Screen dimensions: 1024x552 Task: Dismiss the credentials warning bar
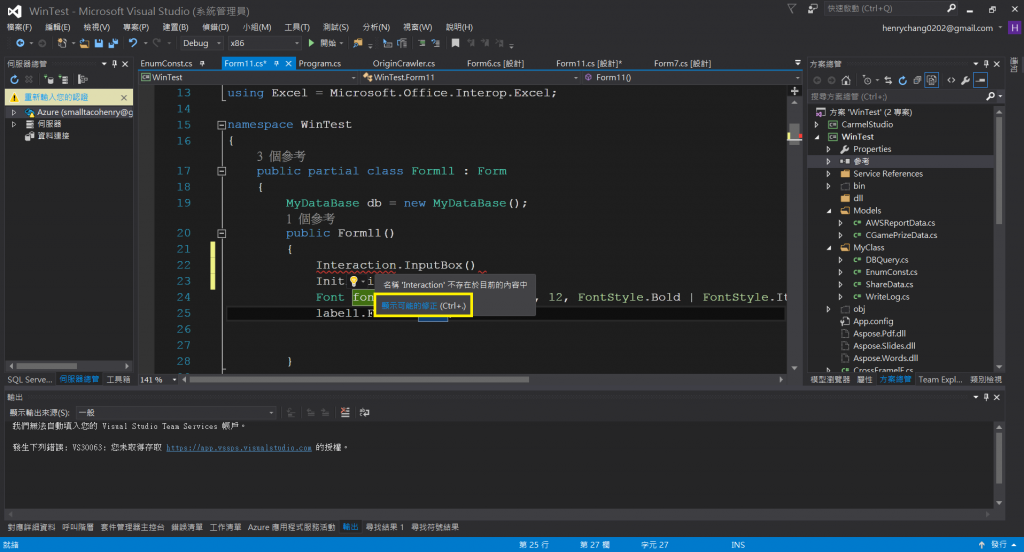point(124,97)
